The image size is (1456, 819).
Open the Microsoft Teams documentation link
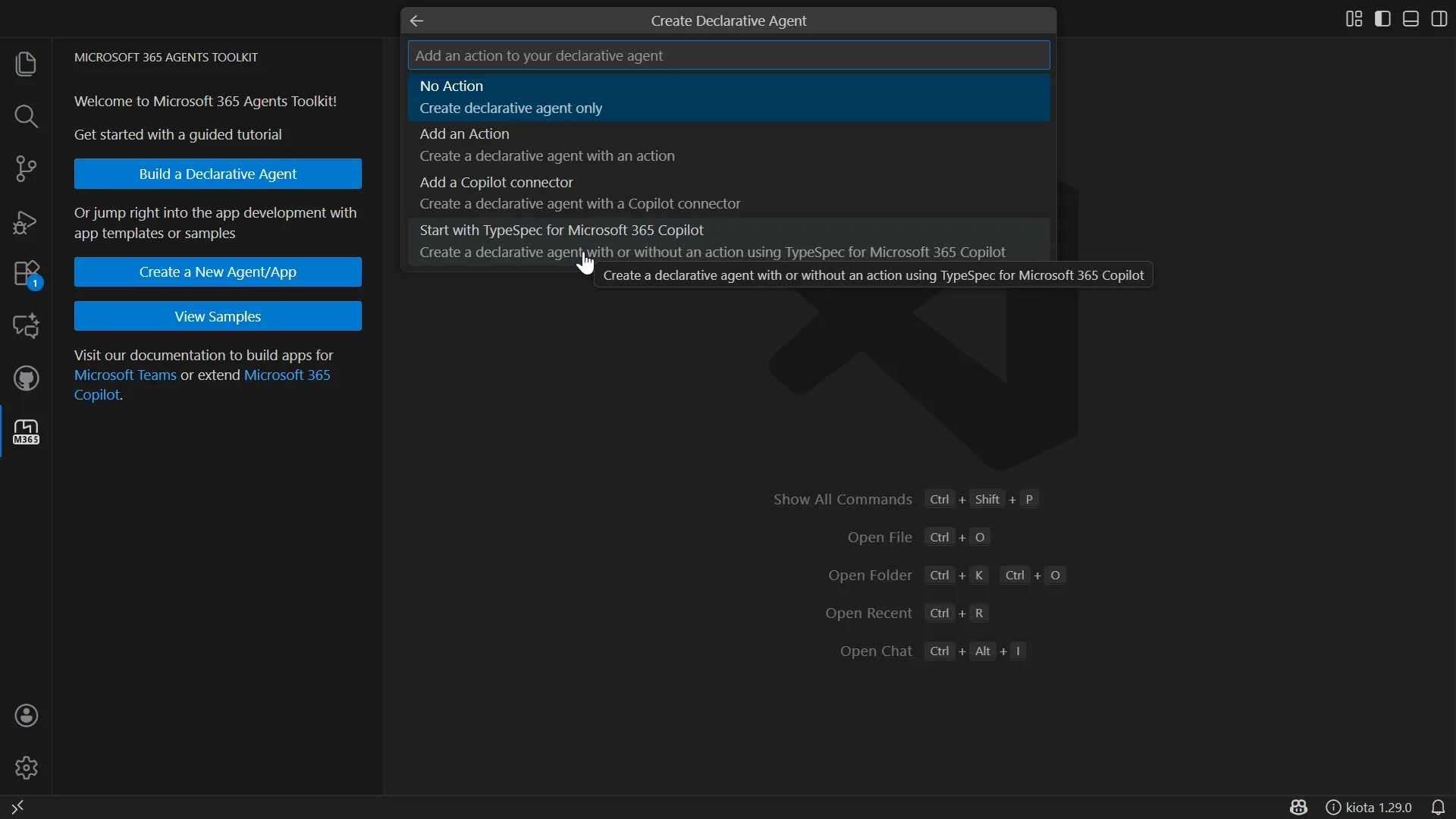tap(124, 375)
